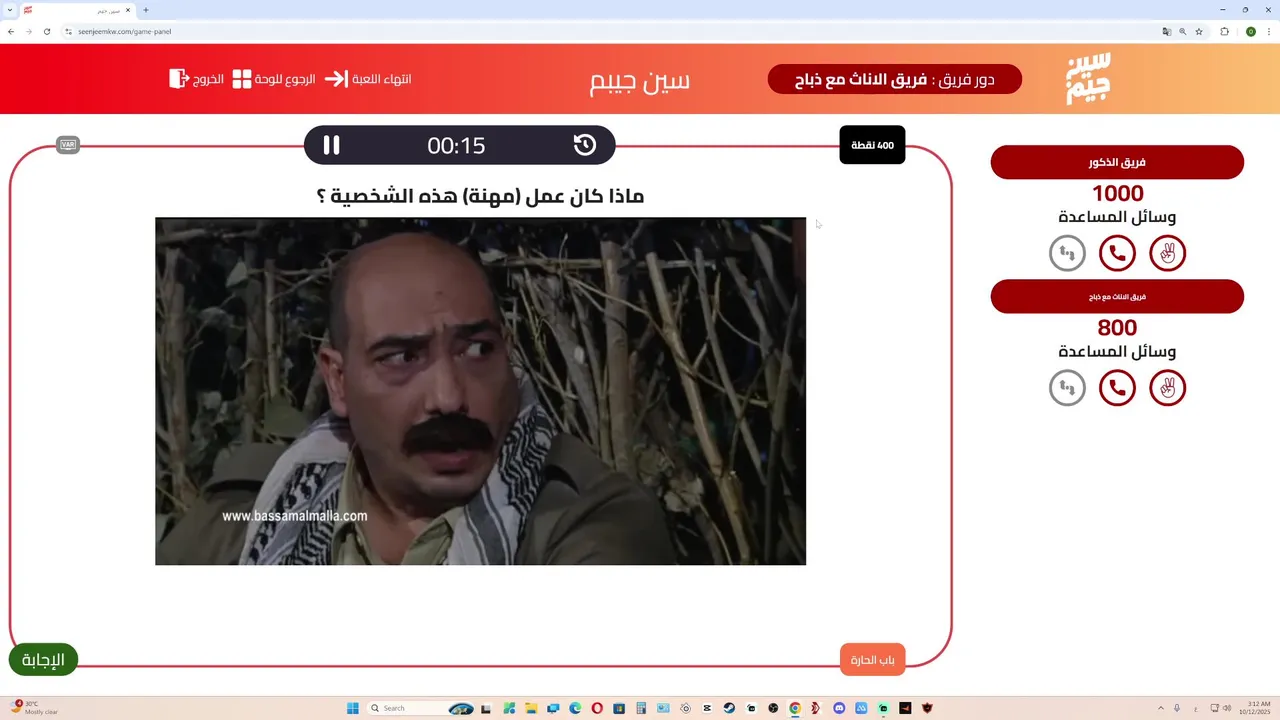Open the Chrome three-dot menu
The width and height of the screenshot is (1280, 720).
(x=1270, y=31)
